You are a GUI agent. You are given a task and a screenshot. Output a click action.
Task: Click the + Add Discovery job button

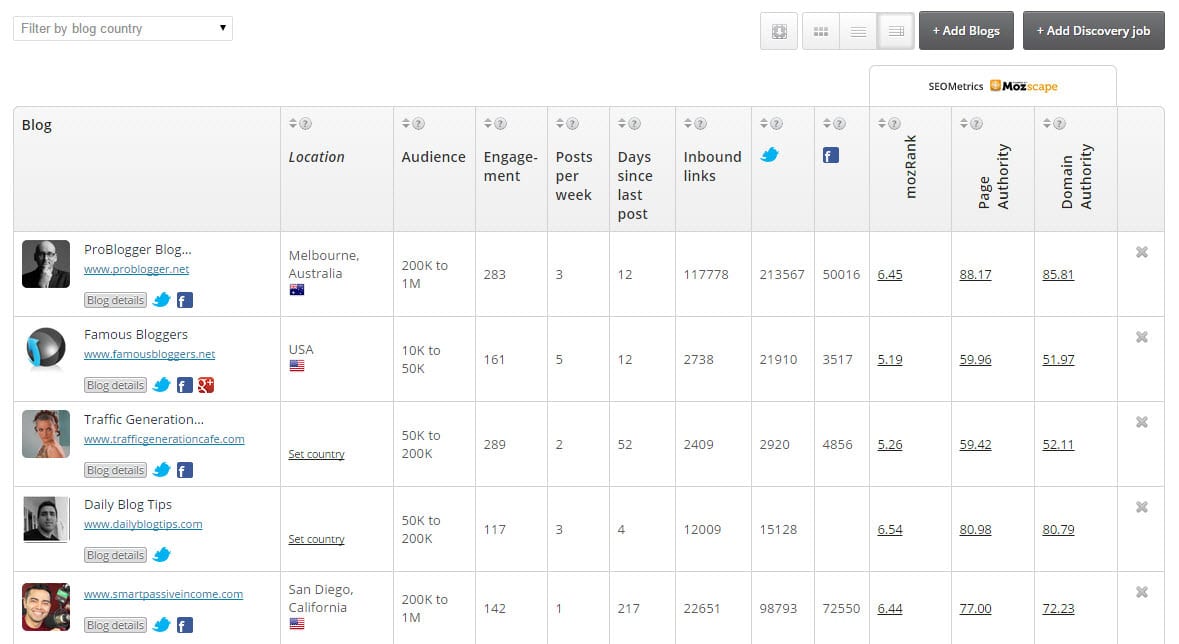1093,31
